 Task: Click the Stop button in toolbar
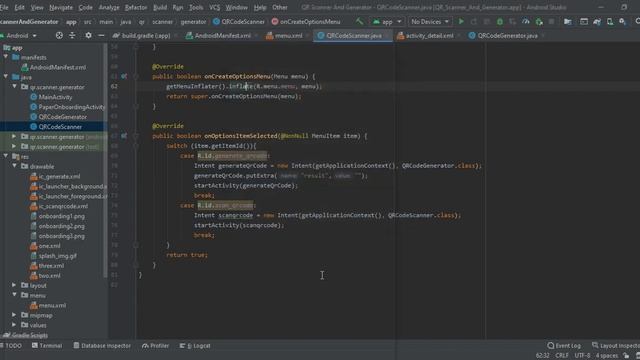[551, 21]
